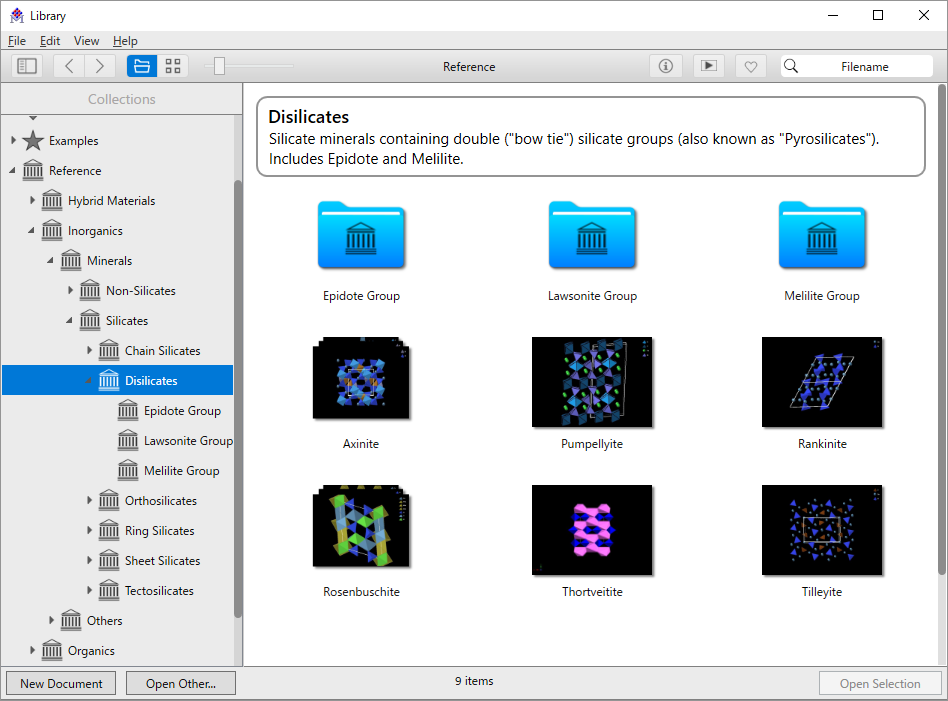Select Tectosilicates in the tree
The height and width of the screenshot is (701, 948).
[x=159, y=591]
